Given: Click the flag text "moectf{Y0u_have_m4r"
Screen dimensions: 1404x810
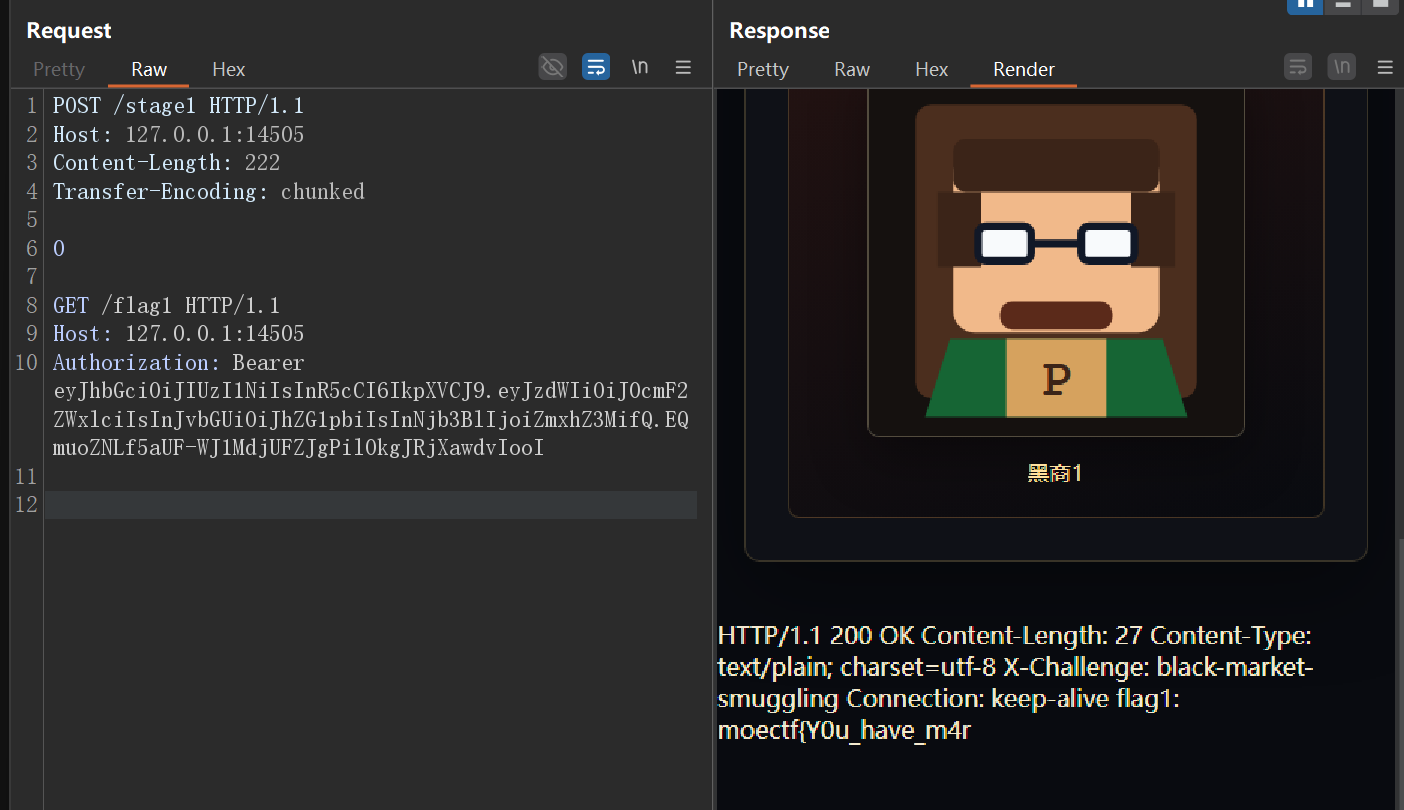Looking at the screenshot, I should (x=845, y=731).
